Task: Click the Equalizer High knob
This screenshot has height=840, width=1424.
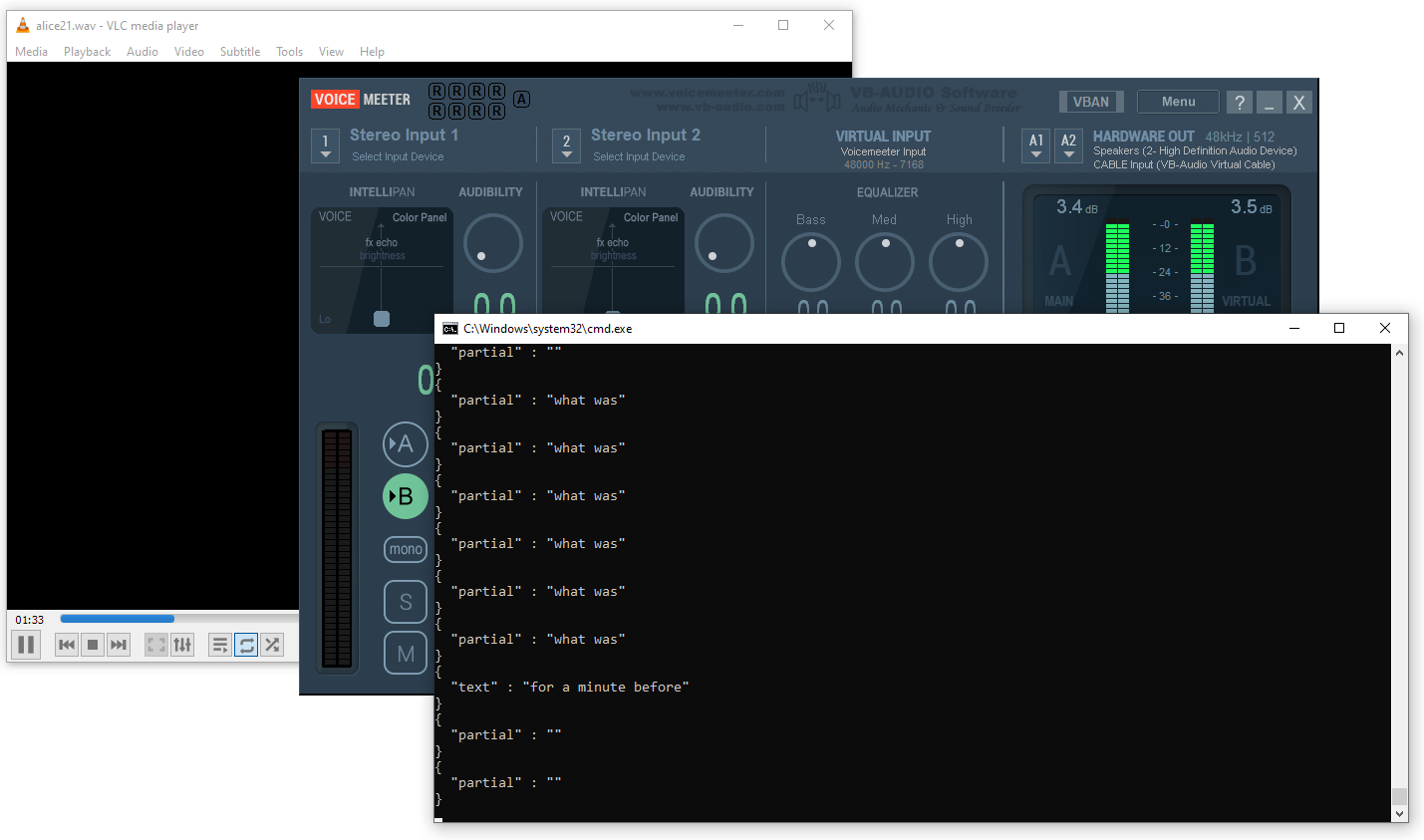Action: pyautogui.click(x=959, y=262)
